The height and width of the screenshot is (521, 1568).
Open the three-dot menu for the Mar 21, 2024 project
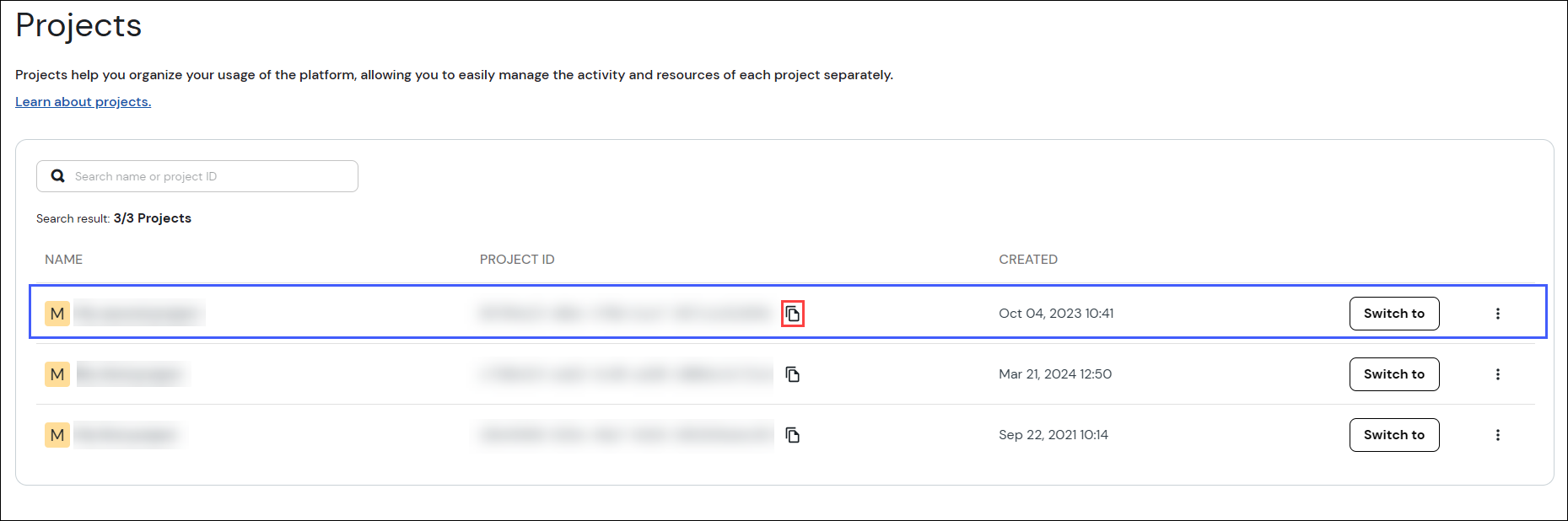coord(1498,374)
